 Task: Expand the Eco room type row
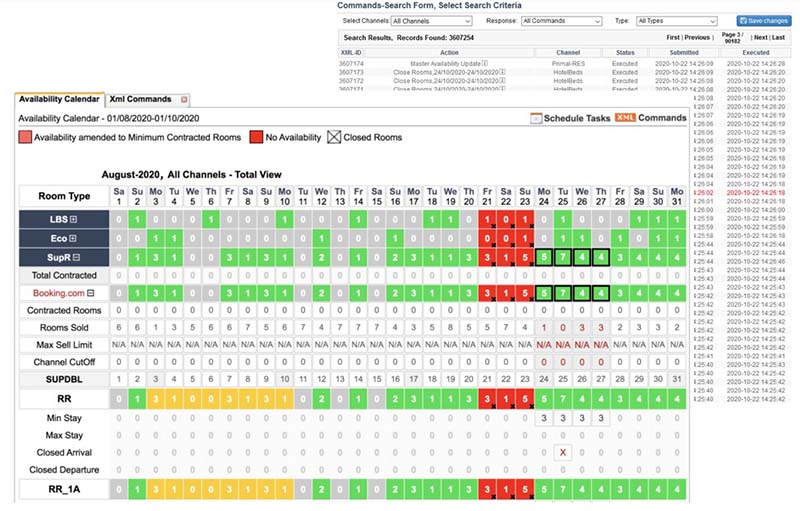click(73, 238)
